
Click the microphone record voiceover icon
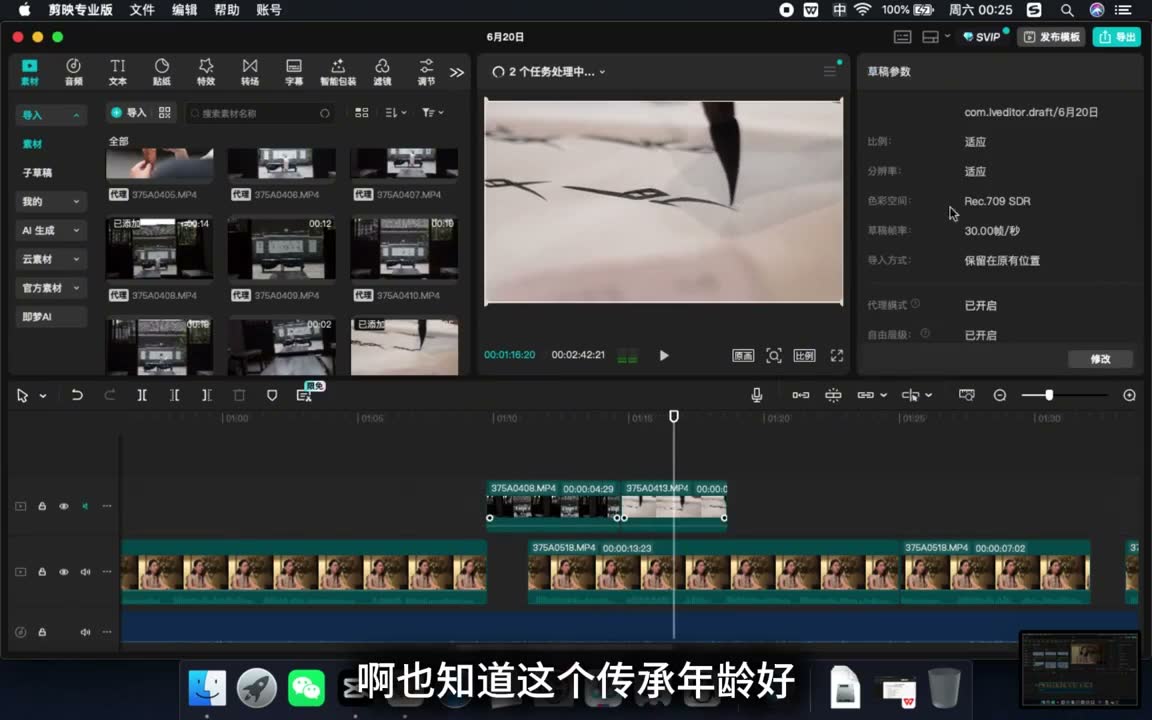click(757, 395)
